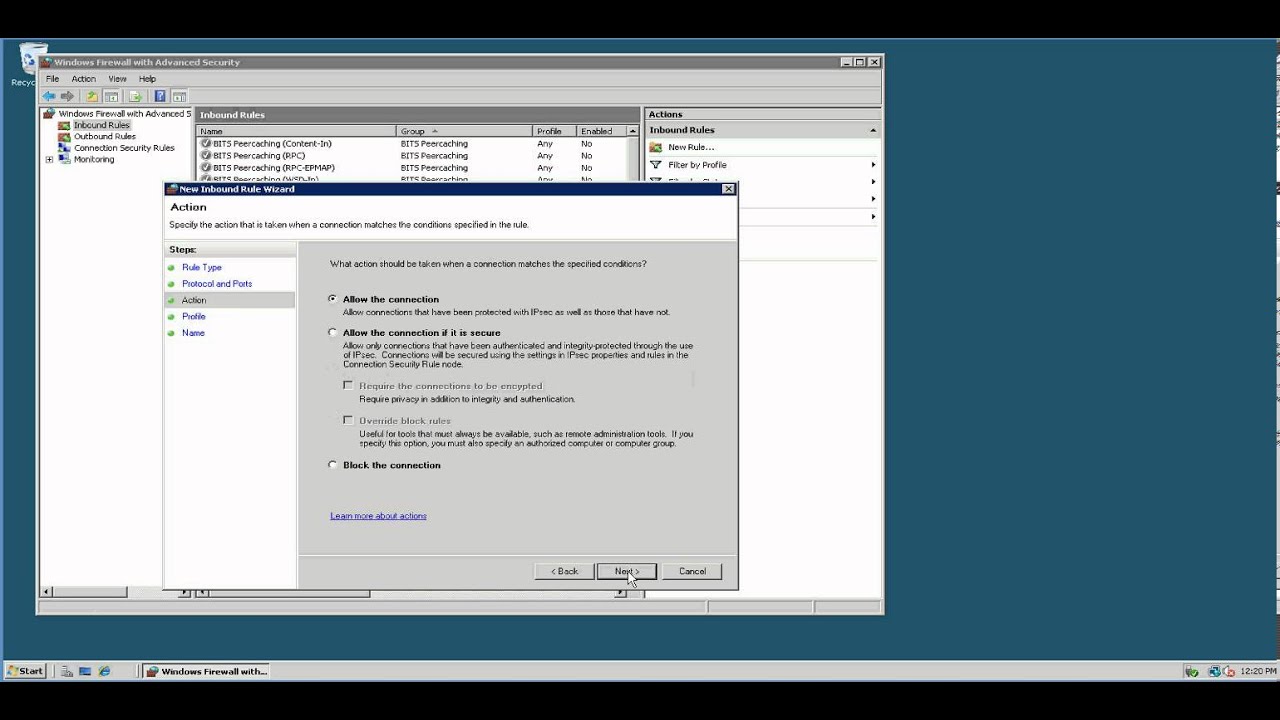Click the Enabled column header
This screenshot has width=1280, height=720.
point(602,131)
